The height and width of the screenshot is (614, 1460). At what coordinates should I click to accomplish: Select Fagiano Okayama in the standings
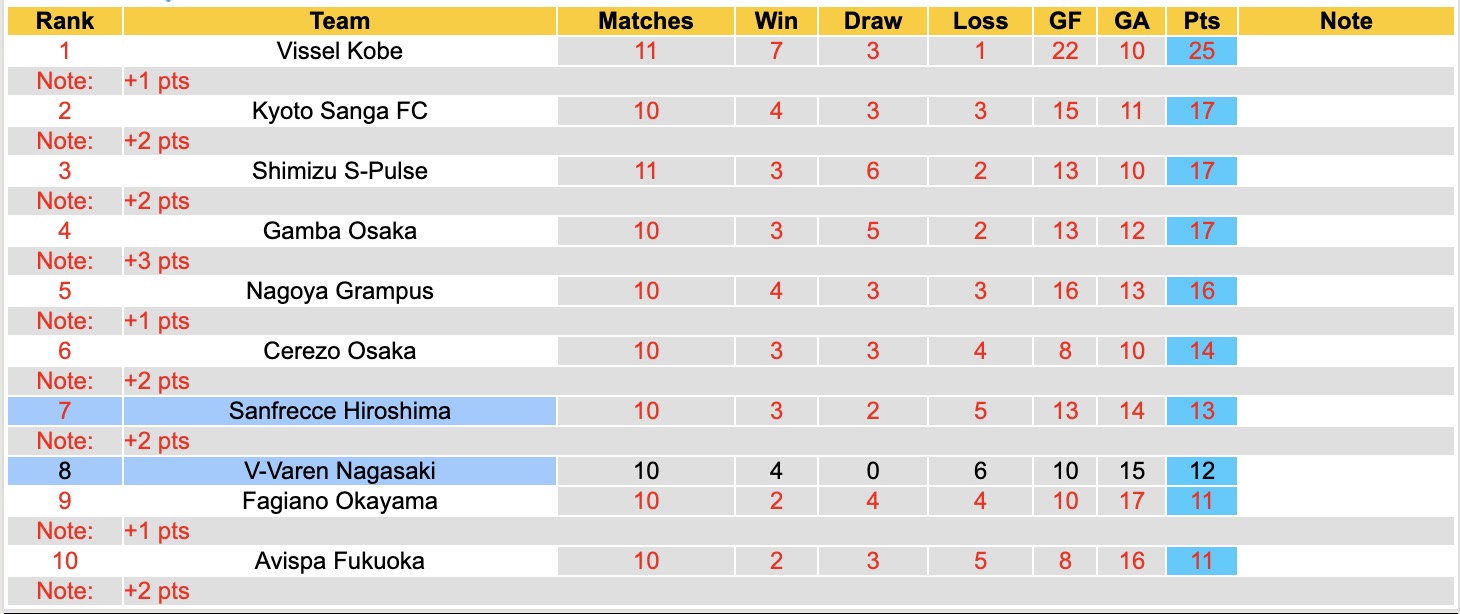(x=339, y=501)
